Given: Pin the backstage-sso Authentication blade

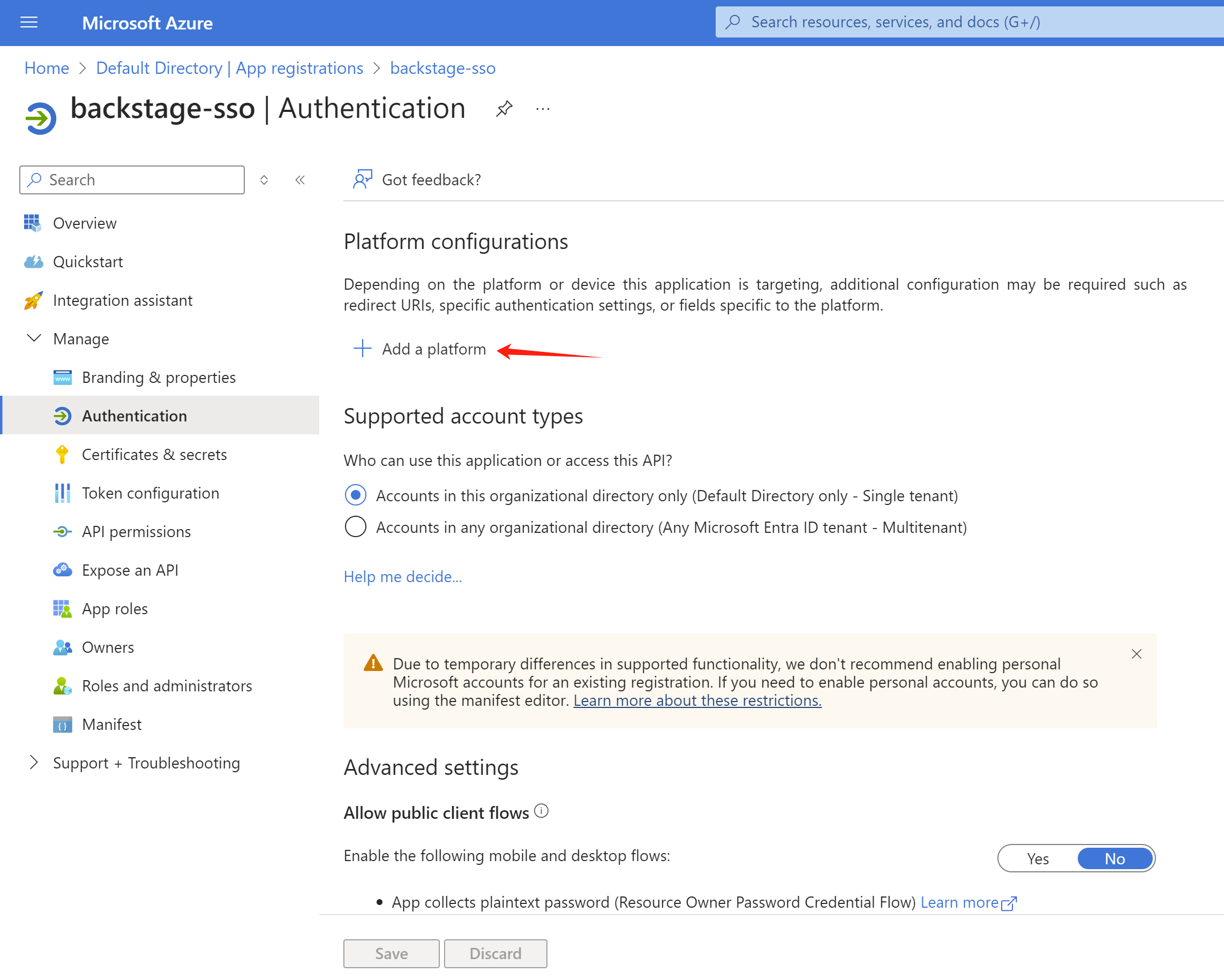Looking at the screenshot, I should click(504, 108).
